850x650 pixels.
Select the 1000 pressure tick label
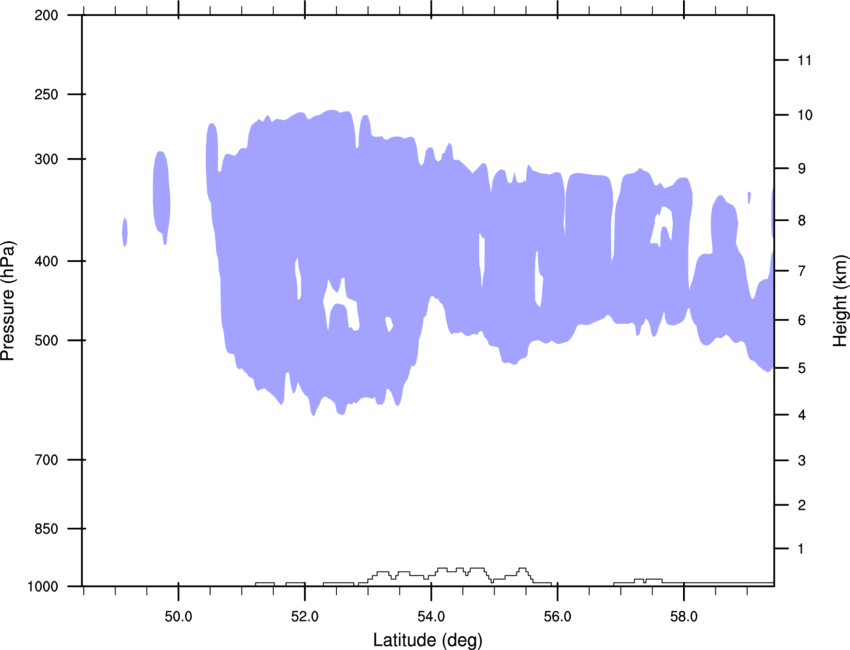pyautogui.click(x=43, y=587)
